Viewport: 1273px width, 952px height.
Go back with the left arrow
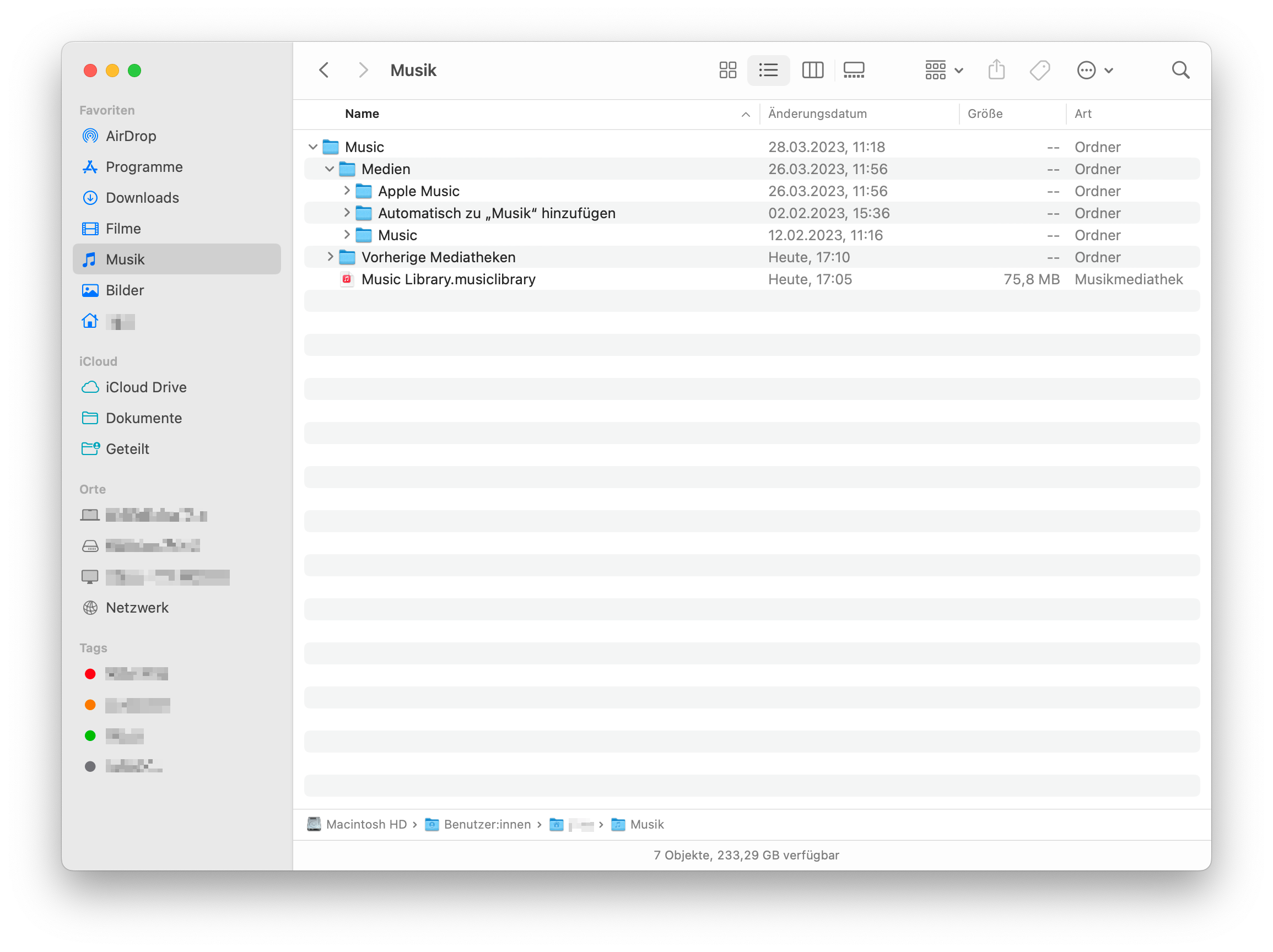point(324,70)
